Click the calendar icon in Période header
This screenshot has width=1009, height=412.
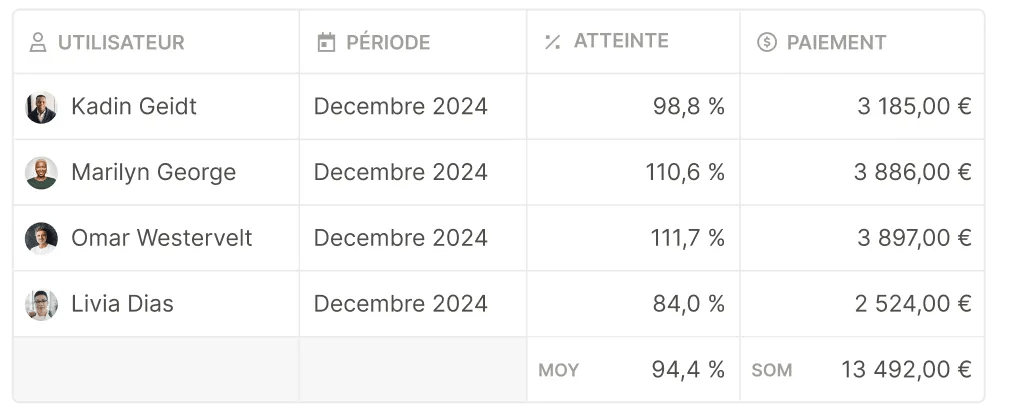point(326,42)
